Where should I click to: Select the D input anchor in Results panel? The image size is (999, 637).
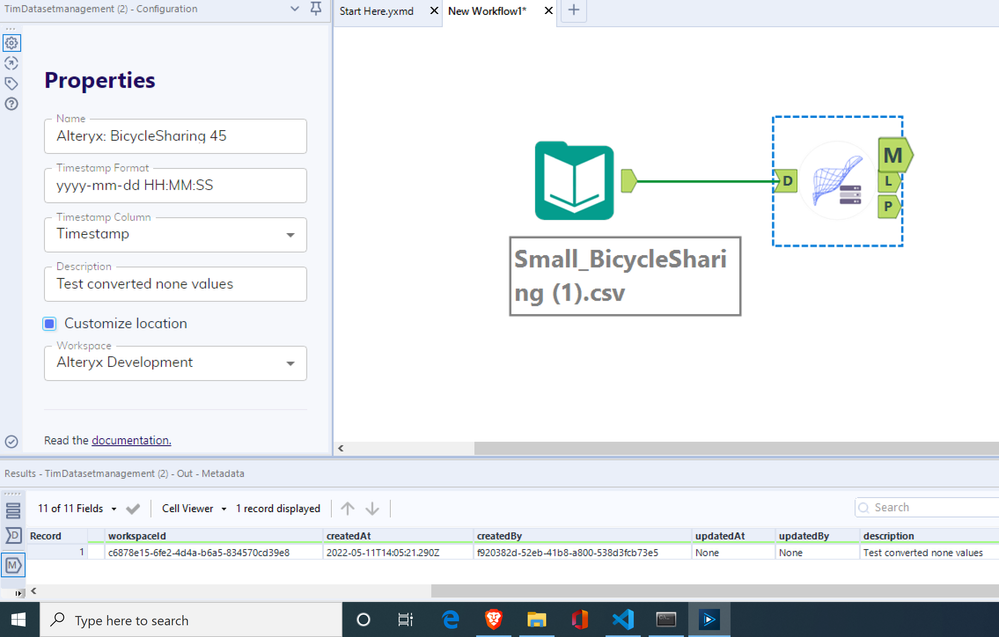tap(12, 536)
